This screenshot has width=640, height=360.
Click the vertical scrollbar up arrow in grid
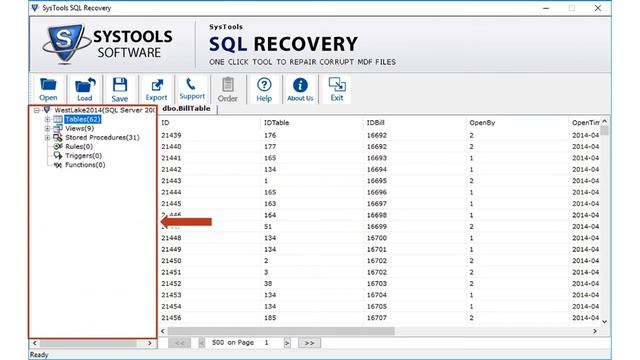(604, 121)
